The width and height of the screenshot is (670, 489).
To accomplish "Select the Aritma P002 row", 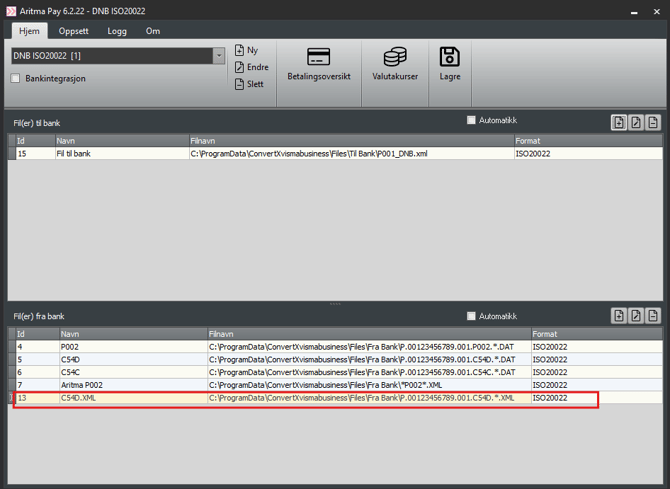I will tap(300, 385).
